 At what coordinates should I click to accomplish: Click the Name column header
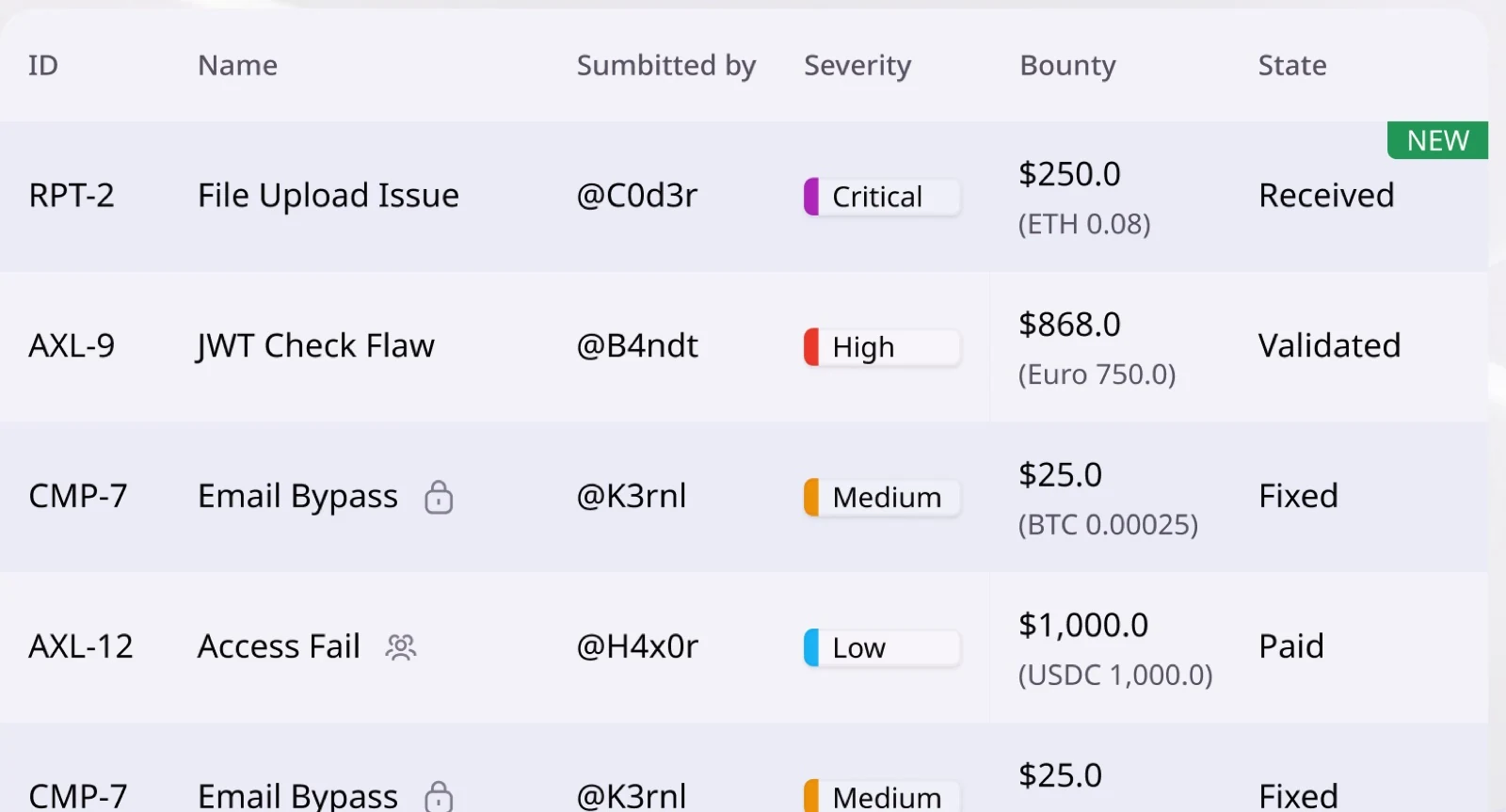click(237, 66)
